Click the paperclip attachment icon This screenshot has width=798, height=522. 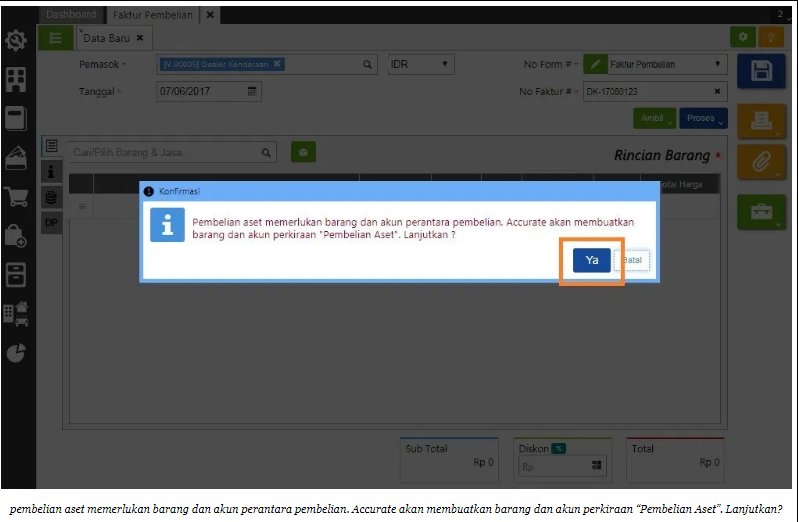coord(761,162)
